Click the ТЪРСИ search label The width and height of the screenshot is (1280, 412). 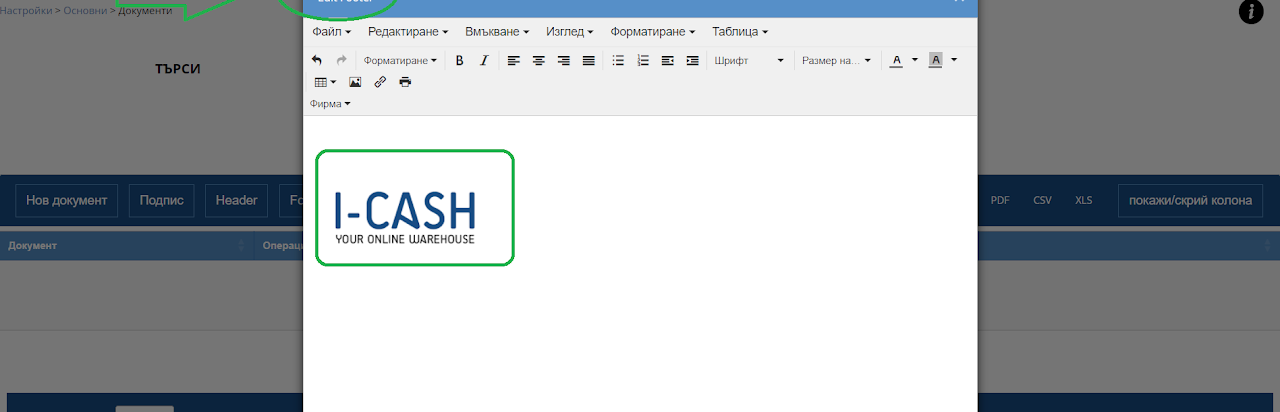pos(178,69)
